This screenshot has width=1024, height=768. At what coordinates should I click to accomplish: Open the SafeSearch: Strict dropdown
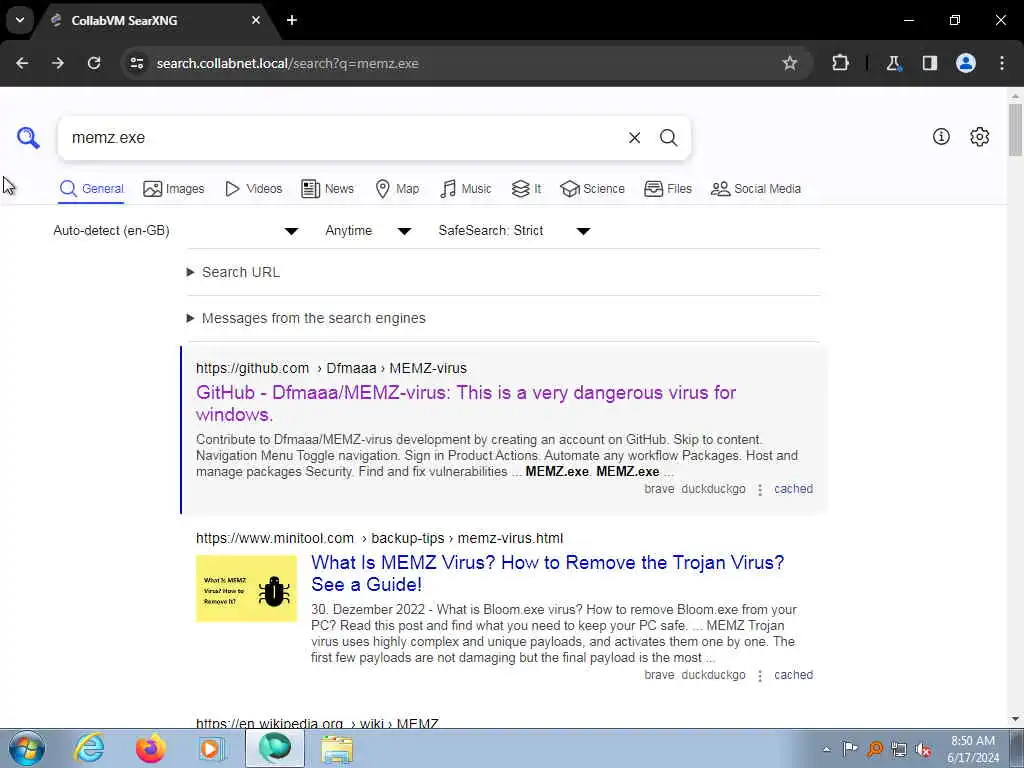[514, 231]
